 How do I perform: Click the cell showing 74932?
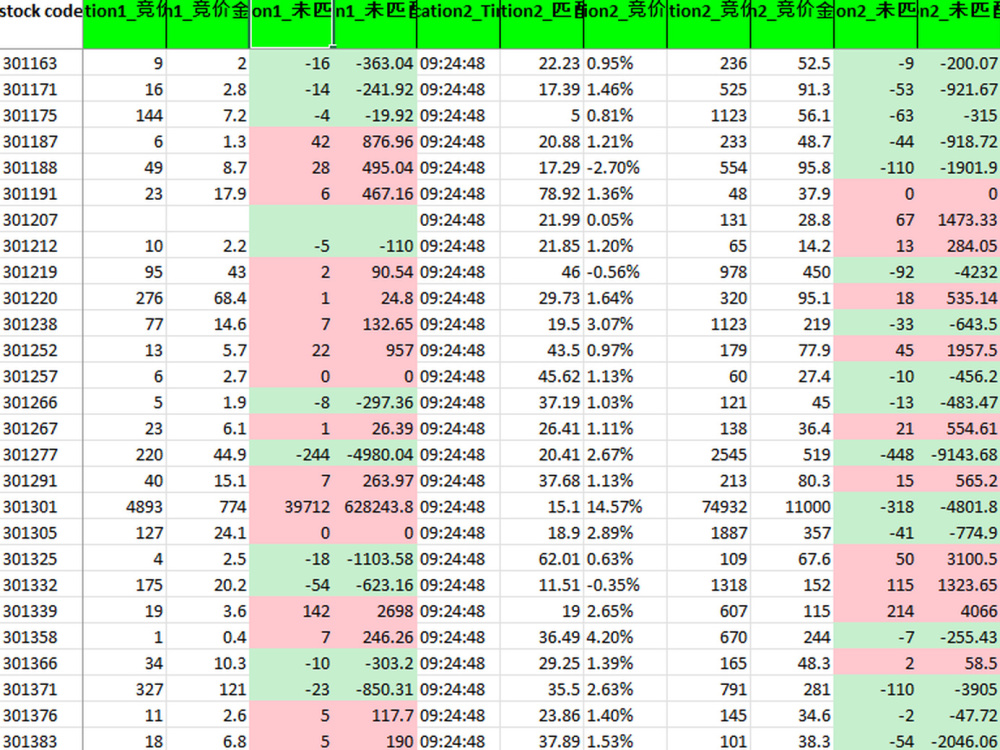tap(709, 507)
